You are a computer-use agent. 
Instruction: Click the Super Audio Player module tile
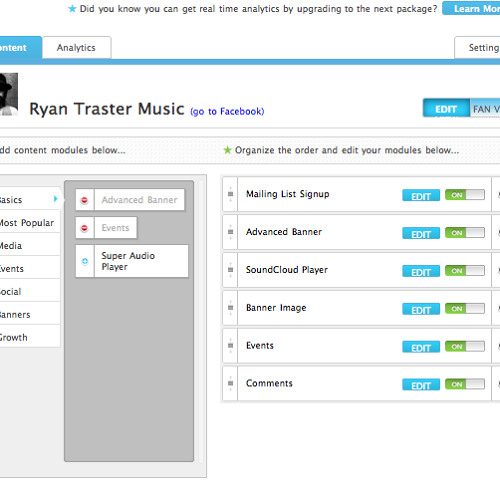pos(132,261)
